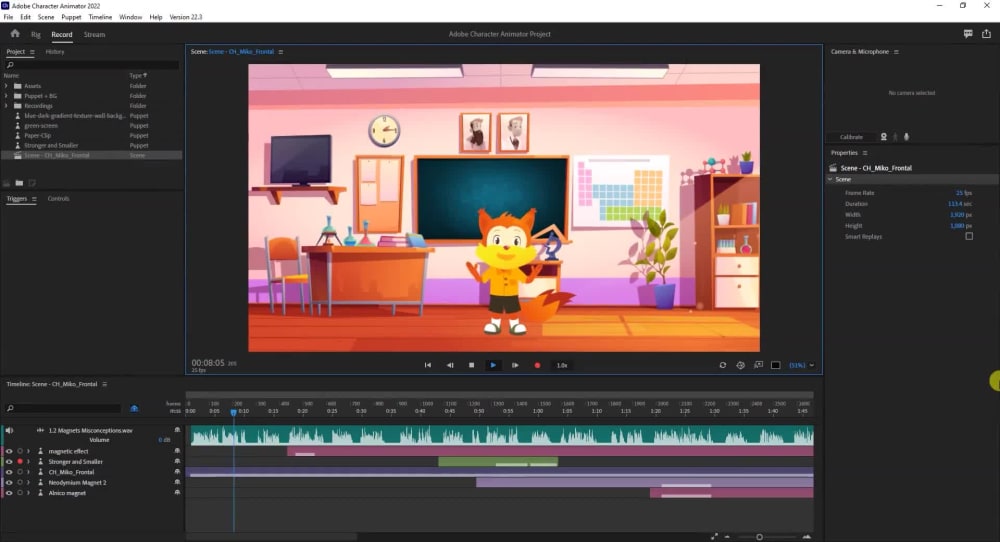Viewport: 1000px width, 542px height.
Task: Play the scene
Action: click(493, 365)
